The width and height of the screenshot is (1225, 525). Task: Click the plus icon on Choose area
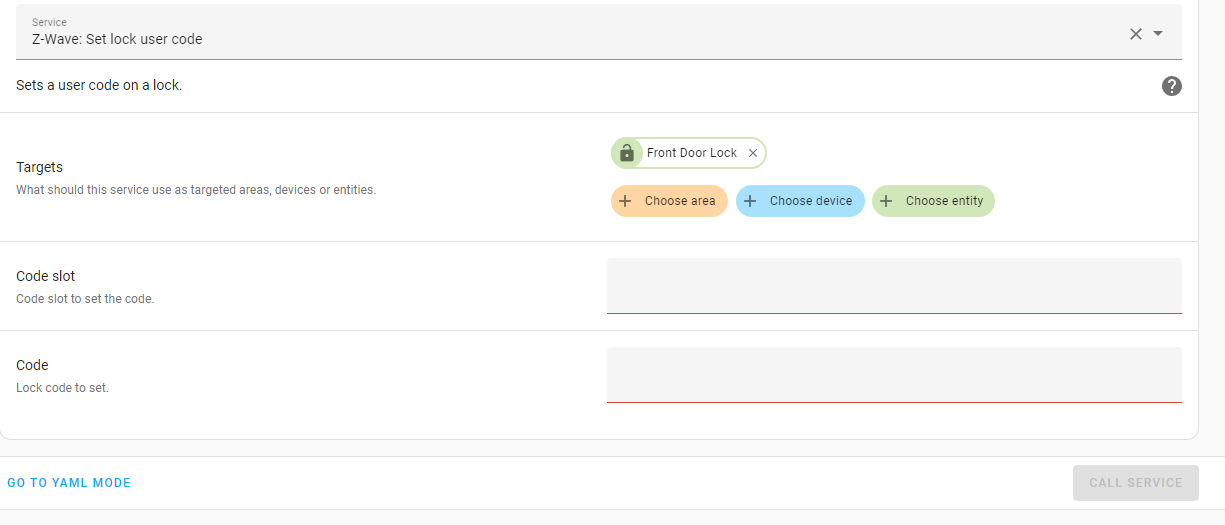(625, 201)
